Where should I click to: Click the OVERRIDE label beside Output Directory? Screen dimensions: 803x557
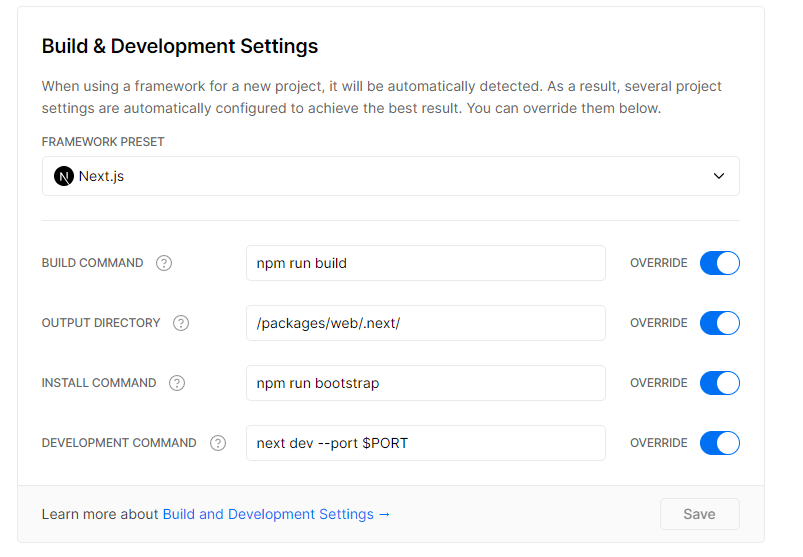click(659, 323)
